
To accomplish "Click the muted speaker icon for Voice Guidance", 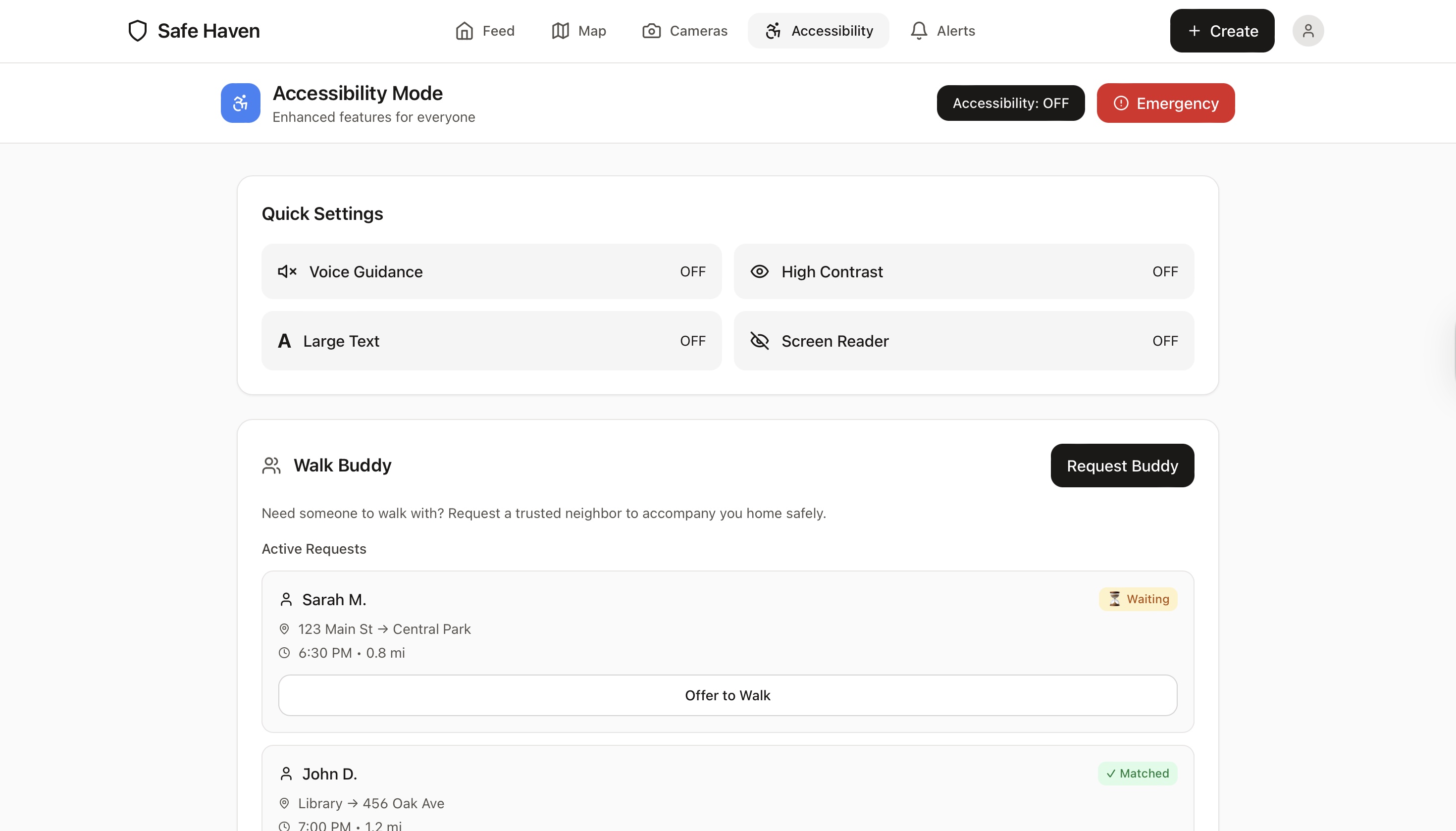I will coord(287,272).
